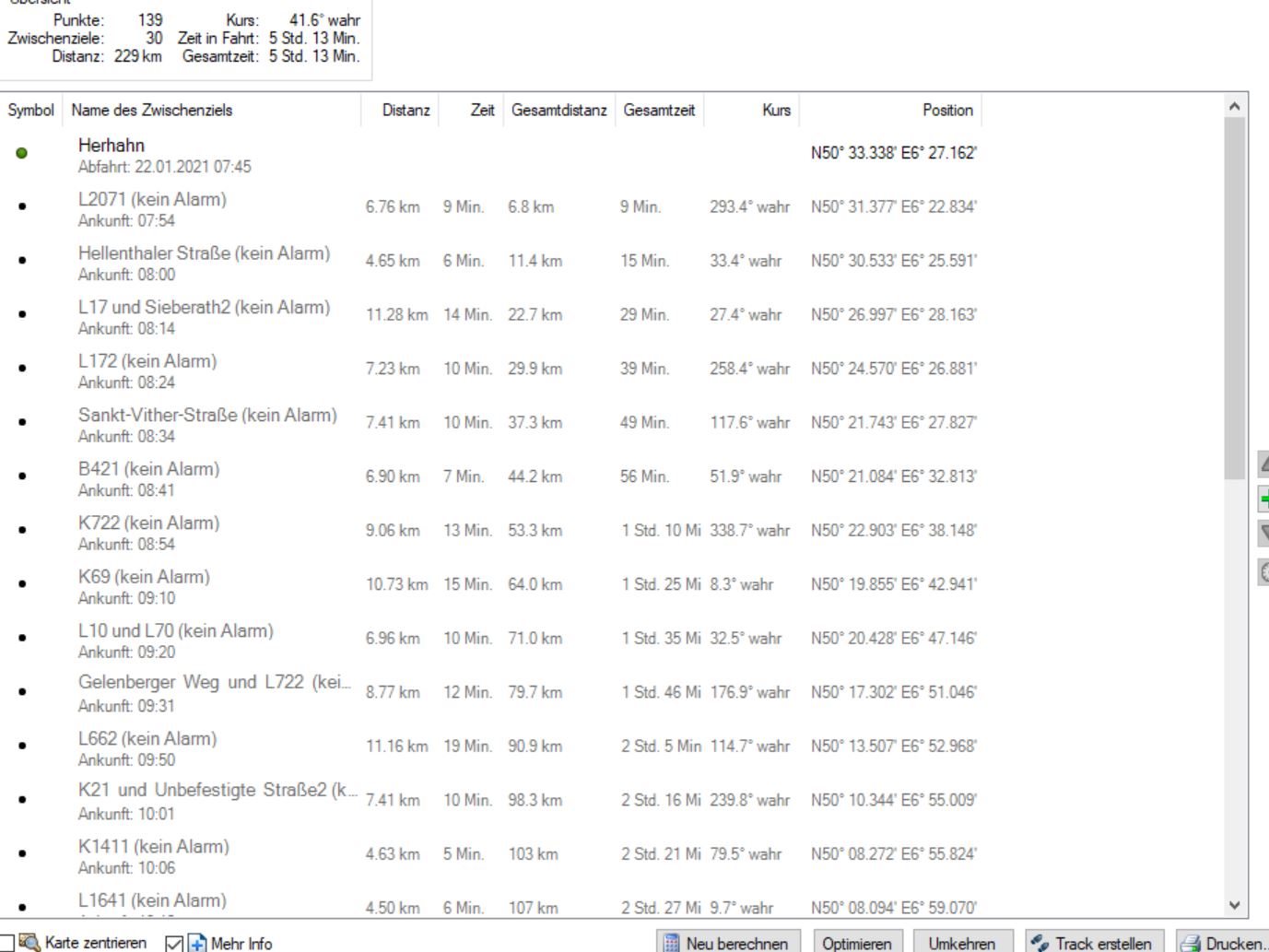Image resolution: width=1269 pixels, height=952 pixels.
Task: Click the Gesamtzeit column header
Action: pos(658,111)
